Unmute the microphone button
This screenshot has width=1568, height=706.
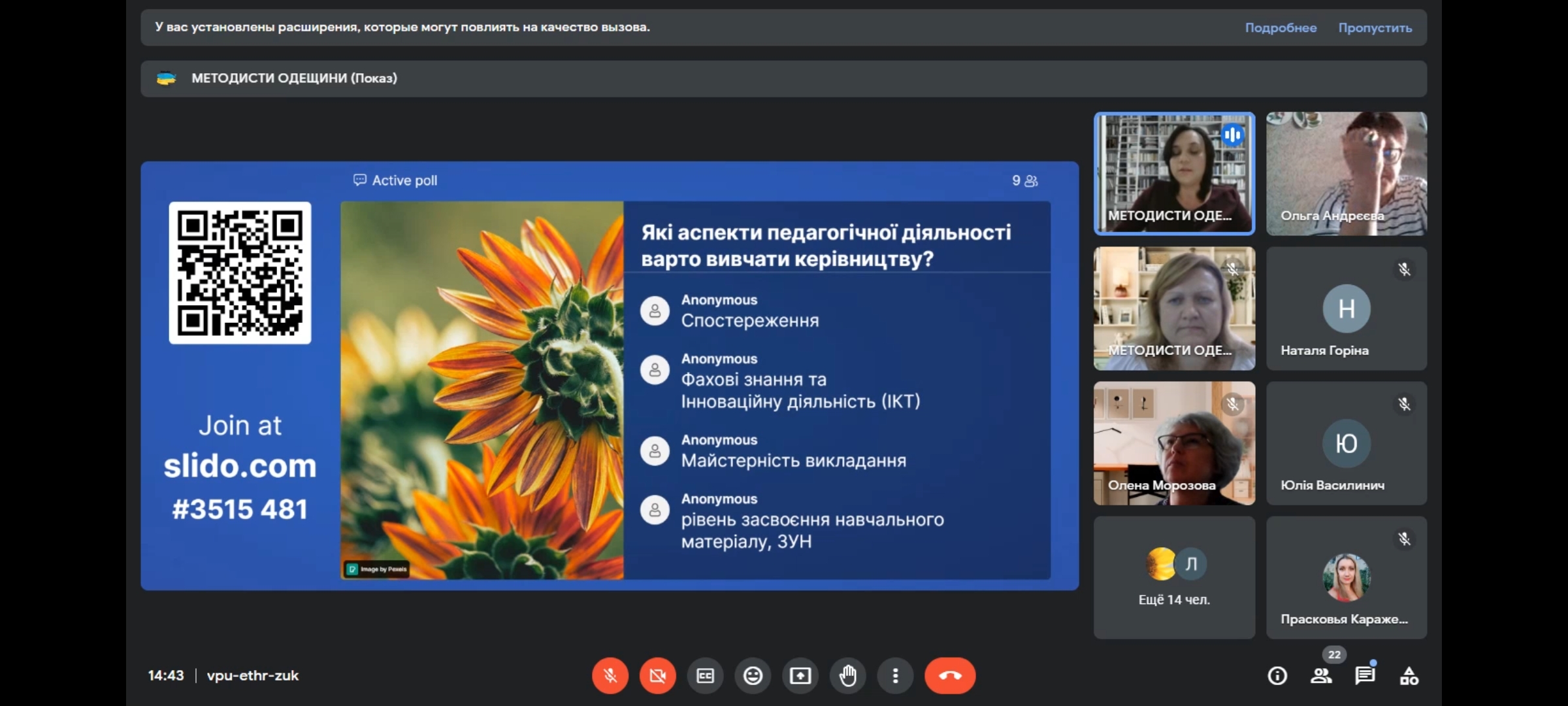click(x=610, y=675)
